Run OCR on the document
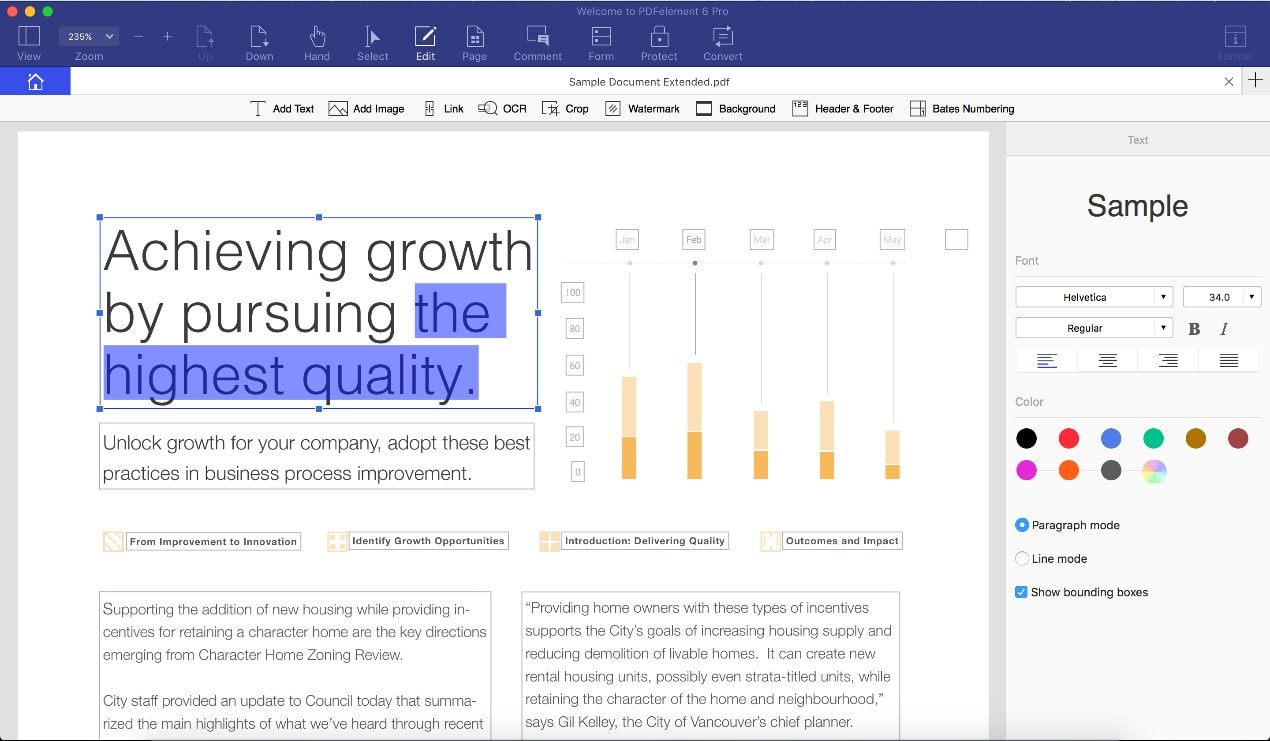This screenshot has width=1270, height=741. tap(502, 108)
